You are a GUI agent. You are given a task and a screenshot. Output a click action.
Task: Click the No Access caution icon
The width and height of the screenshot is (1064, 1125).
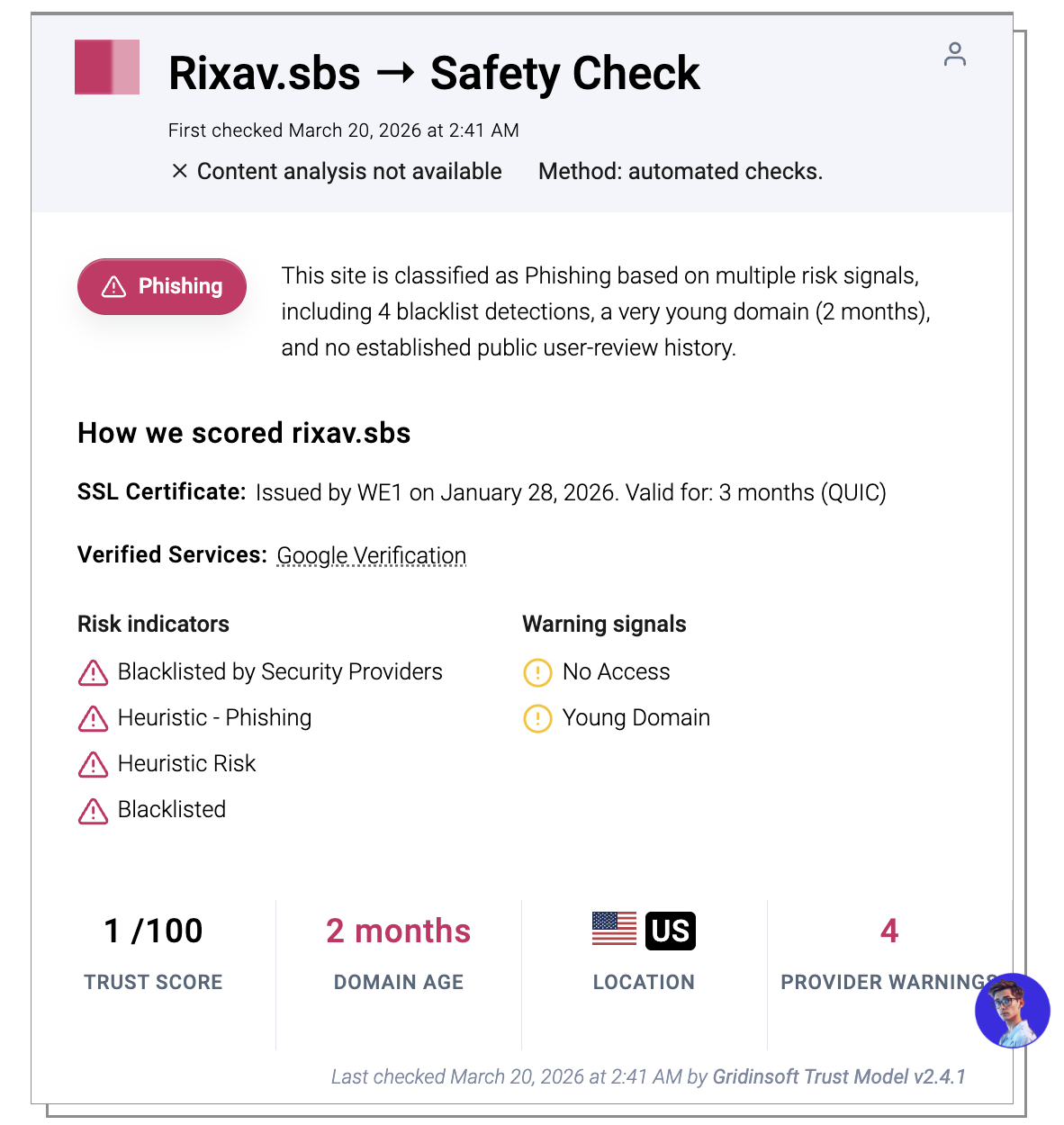537,672
